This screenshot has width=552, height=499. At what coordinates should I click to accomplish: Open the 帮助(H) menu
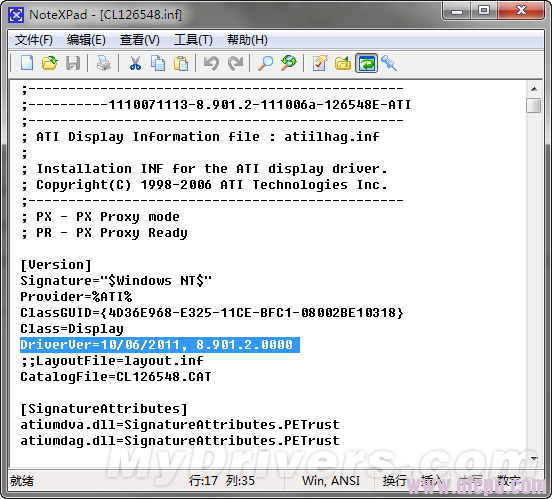[247, 40]
